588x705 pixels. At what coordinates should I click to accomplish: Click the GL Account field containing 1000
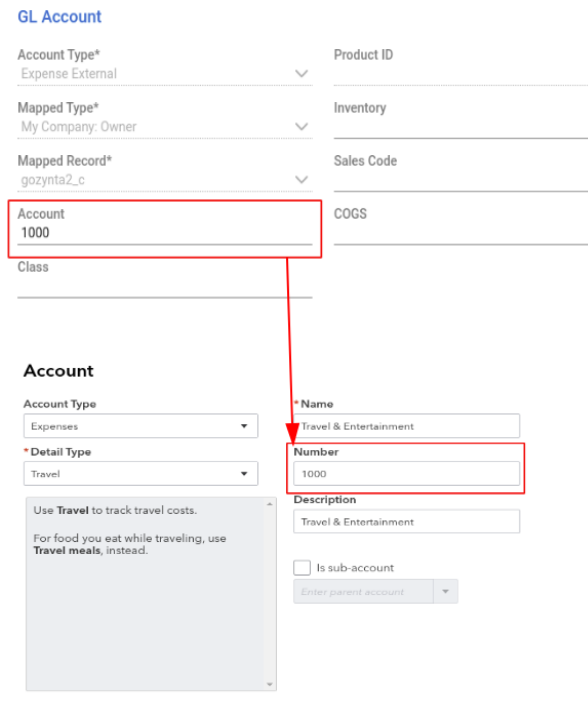pos(165,233)
